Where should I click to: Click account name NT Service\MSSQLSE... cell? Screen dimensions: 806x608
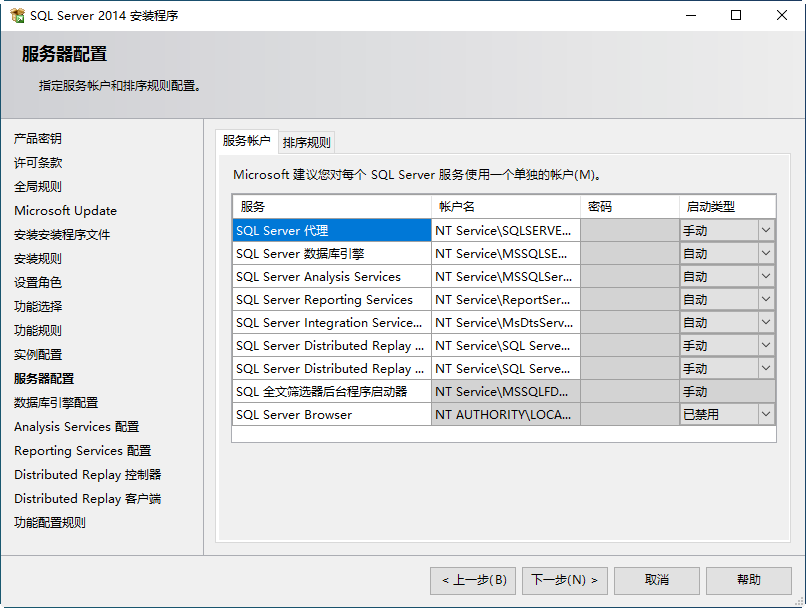(x=506, y=253)
